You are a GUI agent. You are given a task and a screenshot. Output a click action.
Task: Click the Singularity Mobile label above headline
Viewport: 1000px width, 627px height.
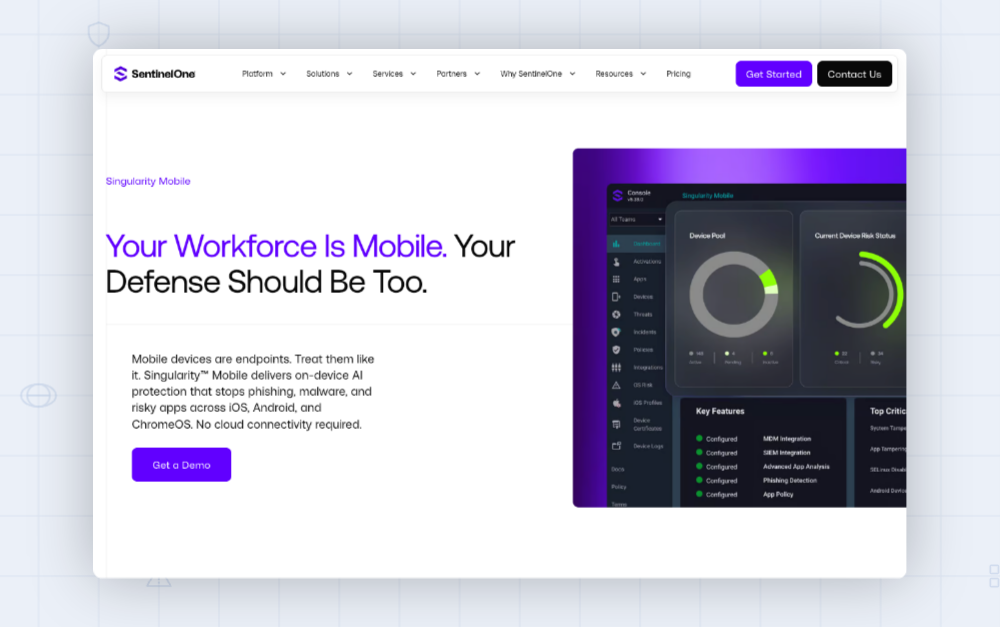point(148,181)
